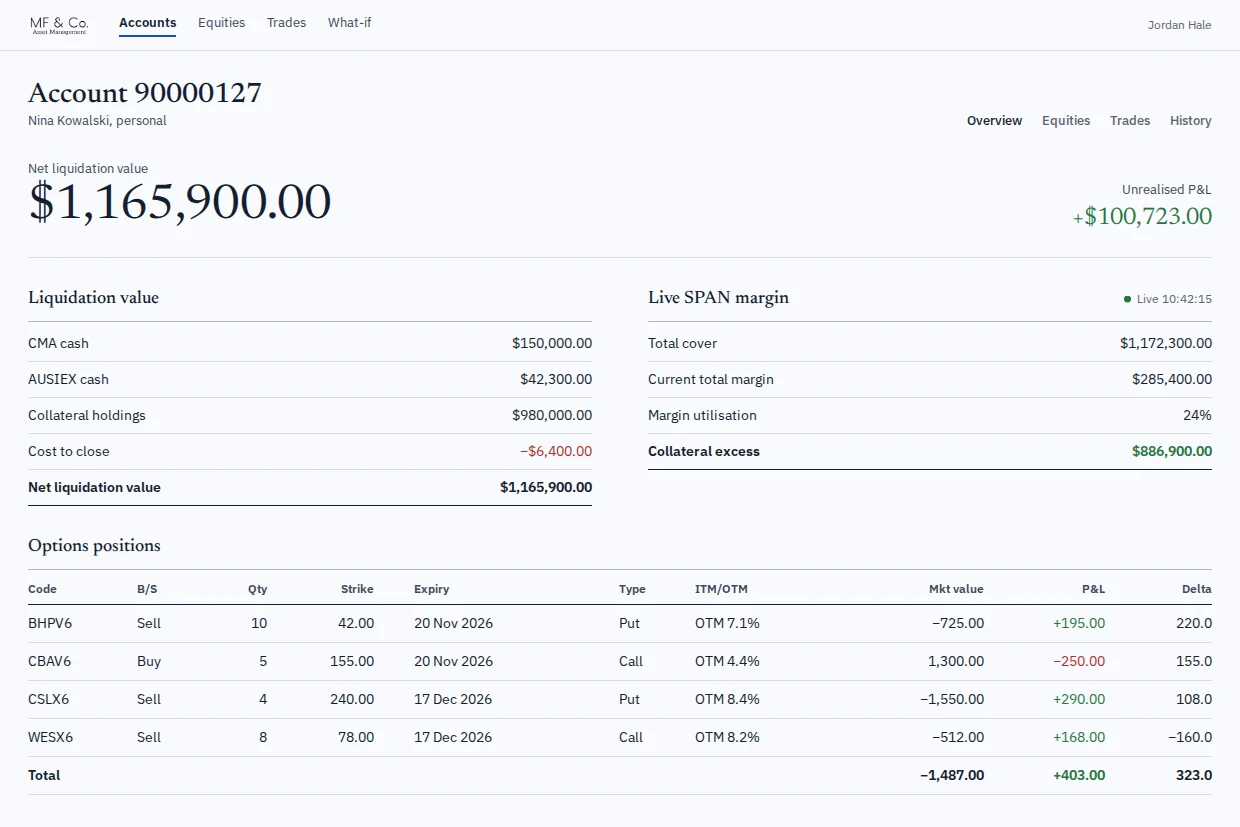Click Nina Kowalski, personal subtitle
Screen dimensions: 1240x827
(x=97, y=121)
